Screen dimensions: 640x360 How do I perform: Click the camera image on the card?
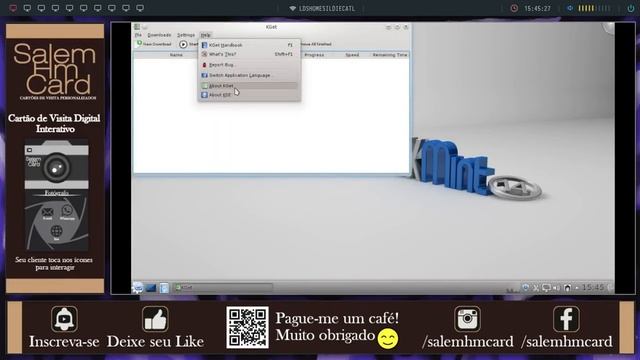(x=56, y=164)
